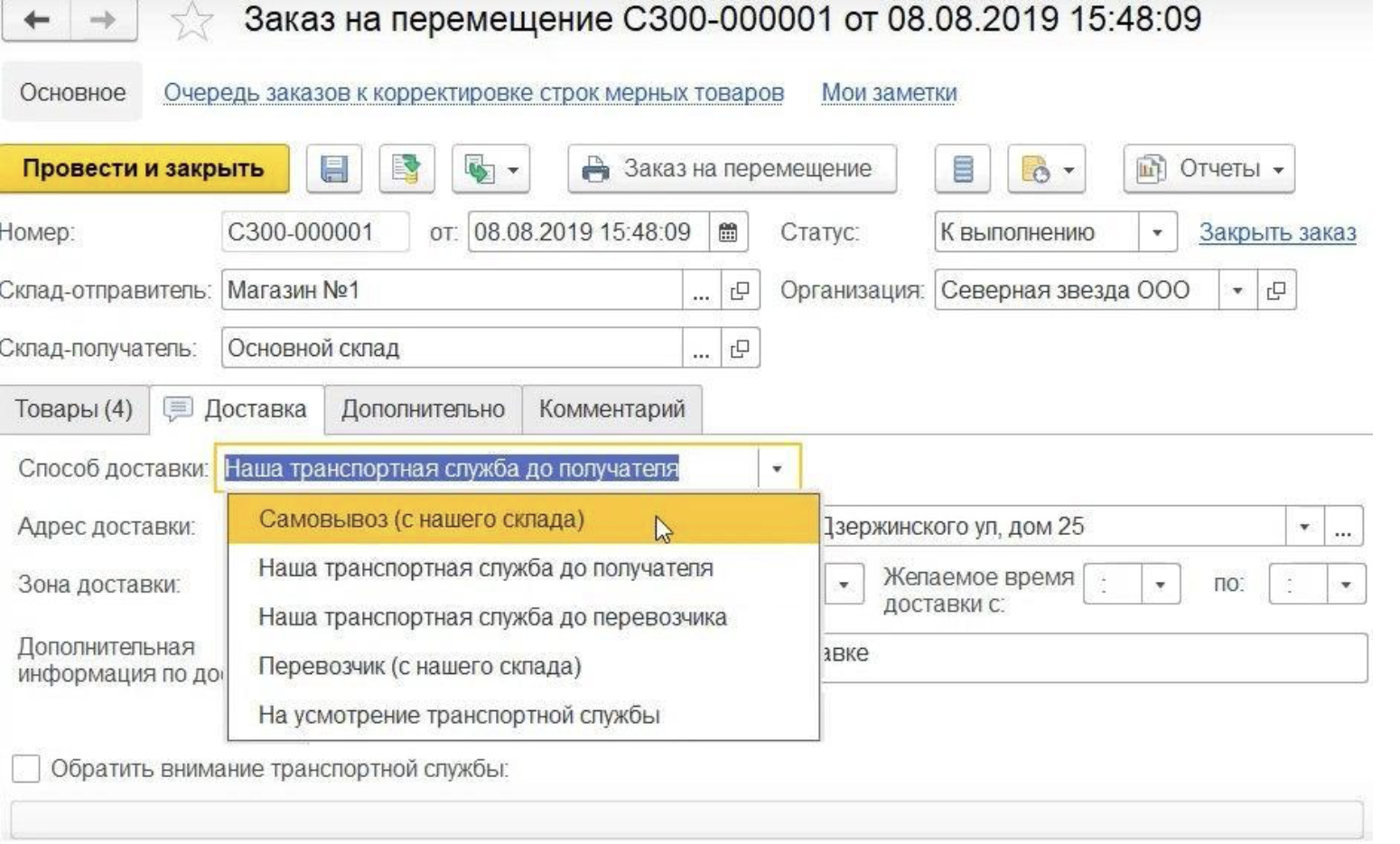Add document to favorites with star

pyautogui.click(x=191, y=22)
